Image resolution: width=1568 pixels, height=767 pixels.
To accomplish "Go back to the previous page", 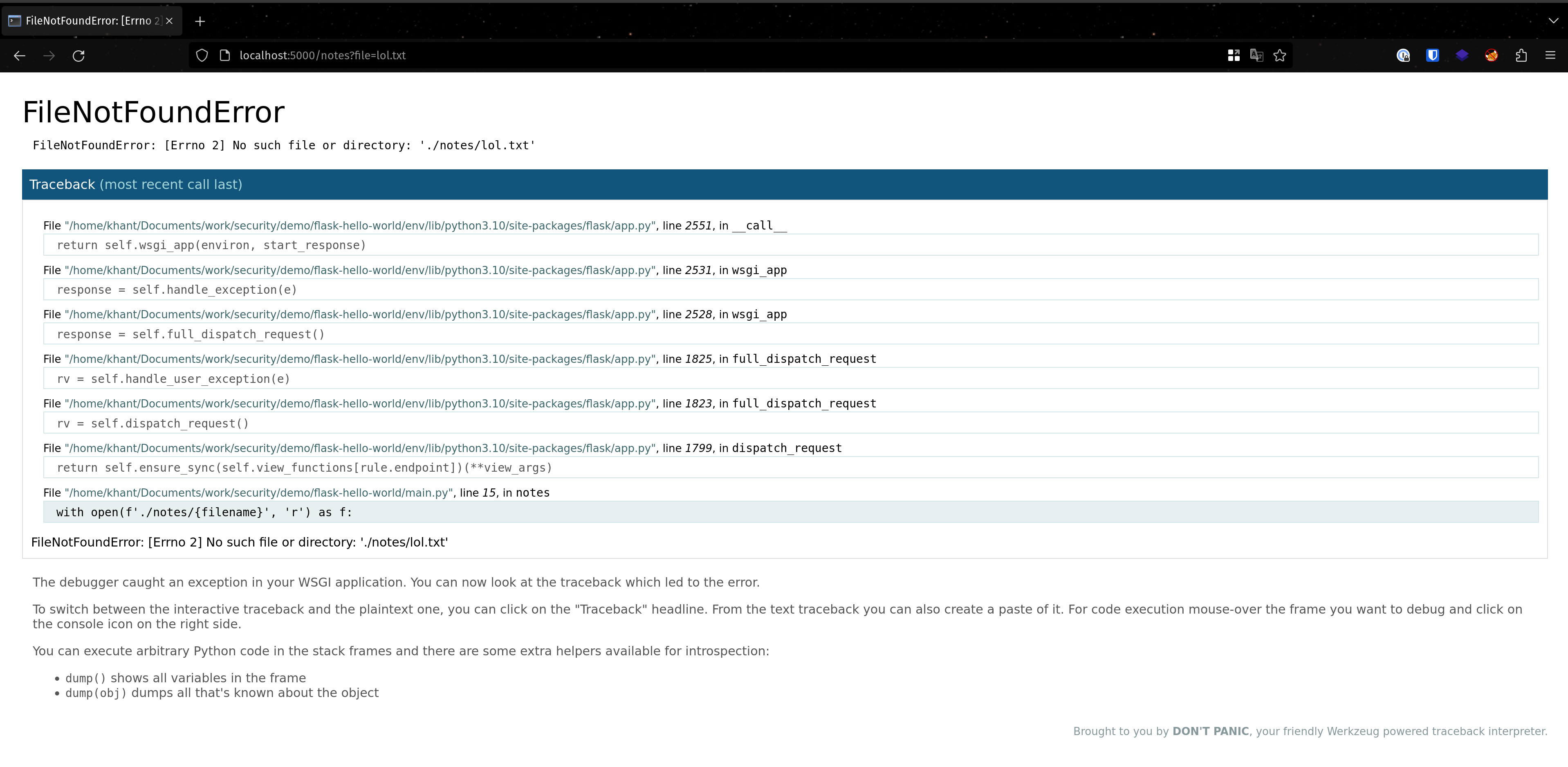I will pos(20,56).
